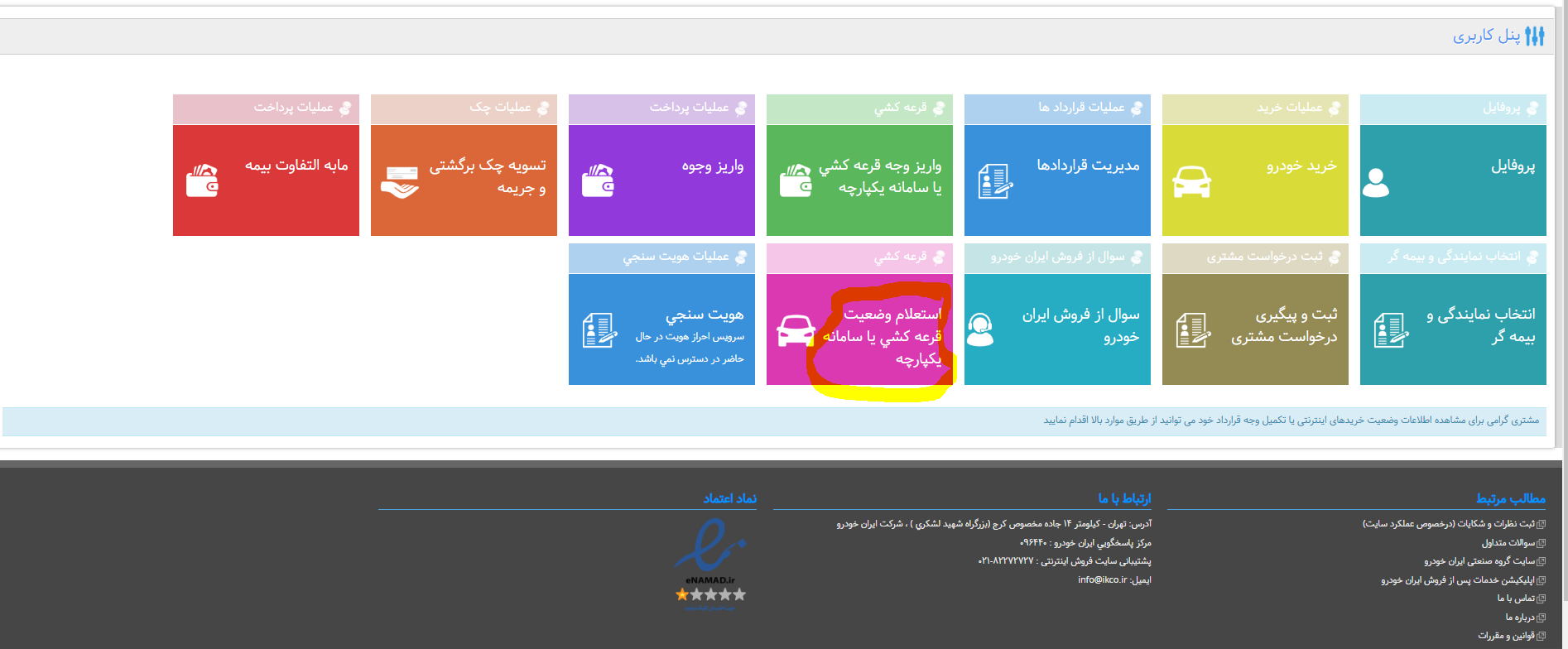
Task: Click the bullet icon beside سوالات متداول
Action: point(1541,543)
